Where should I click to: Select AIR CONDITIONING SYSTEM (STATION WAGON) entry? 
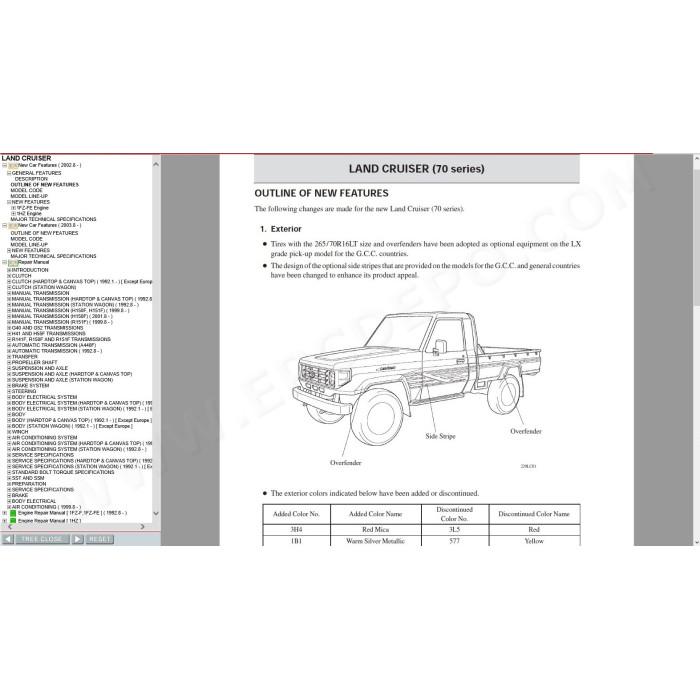(79, 450)
